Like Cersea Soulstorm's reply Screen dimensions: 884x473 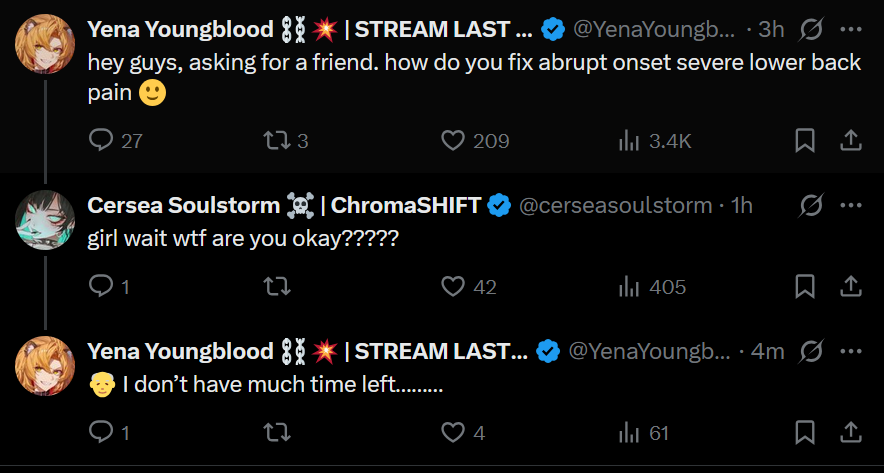(x=454, y=287)
